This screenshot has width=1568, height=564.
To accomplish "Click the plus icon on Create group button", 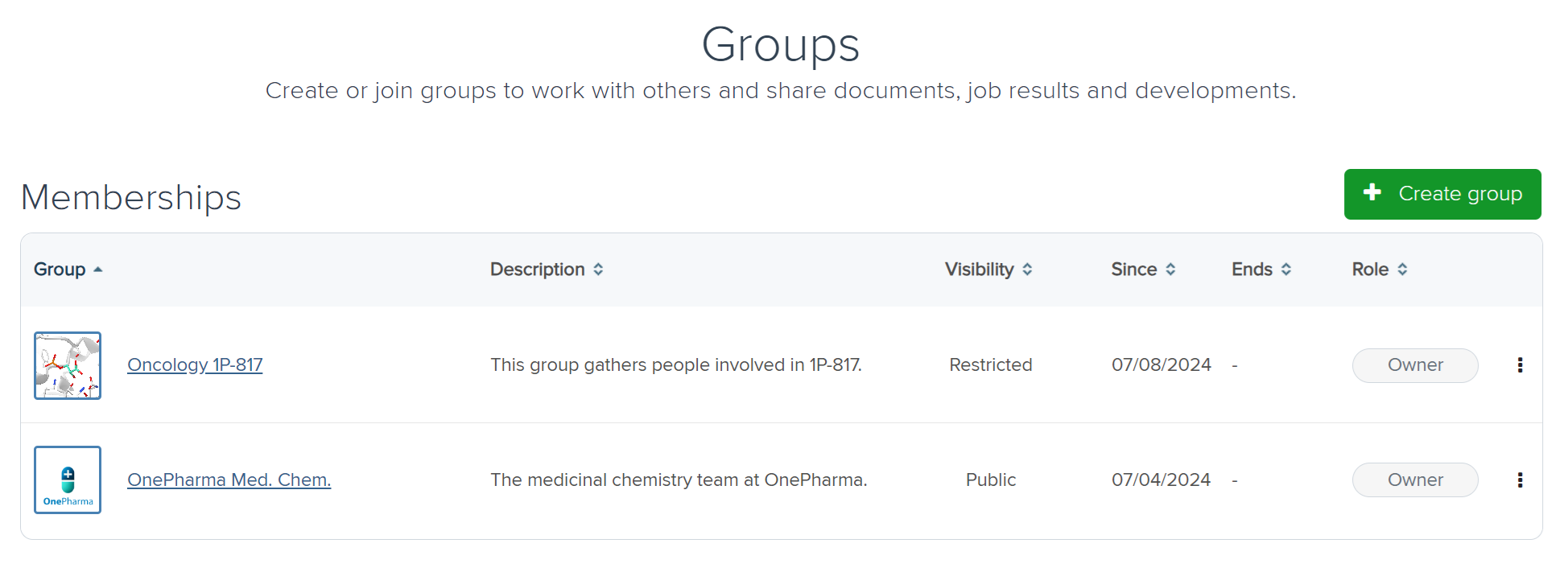I will (x=1372, y=193).
